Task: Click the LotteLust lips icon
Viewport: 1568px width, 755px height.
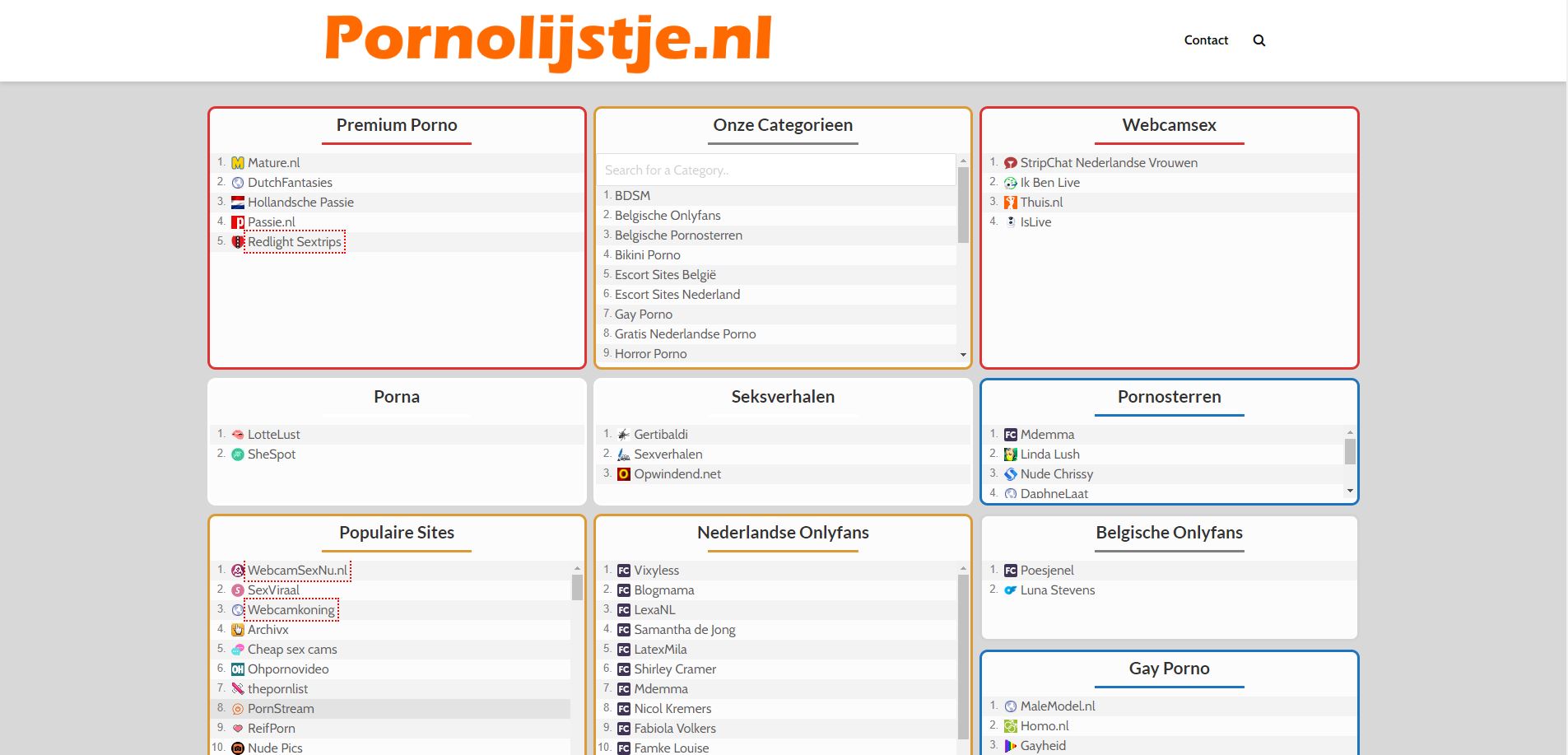Action: point(238,435)
